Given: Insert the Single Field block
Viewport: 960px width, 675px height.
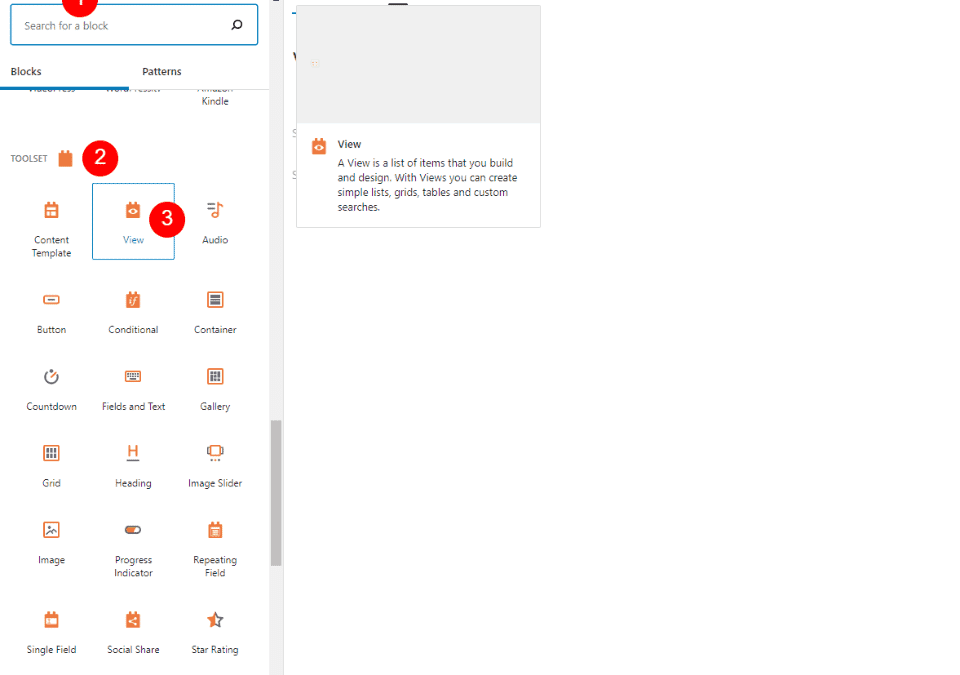Looking at the screenshot, I should pyautogui.click(x=51, y=633).
